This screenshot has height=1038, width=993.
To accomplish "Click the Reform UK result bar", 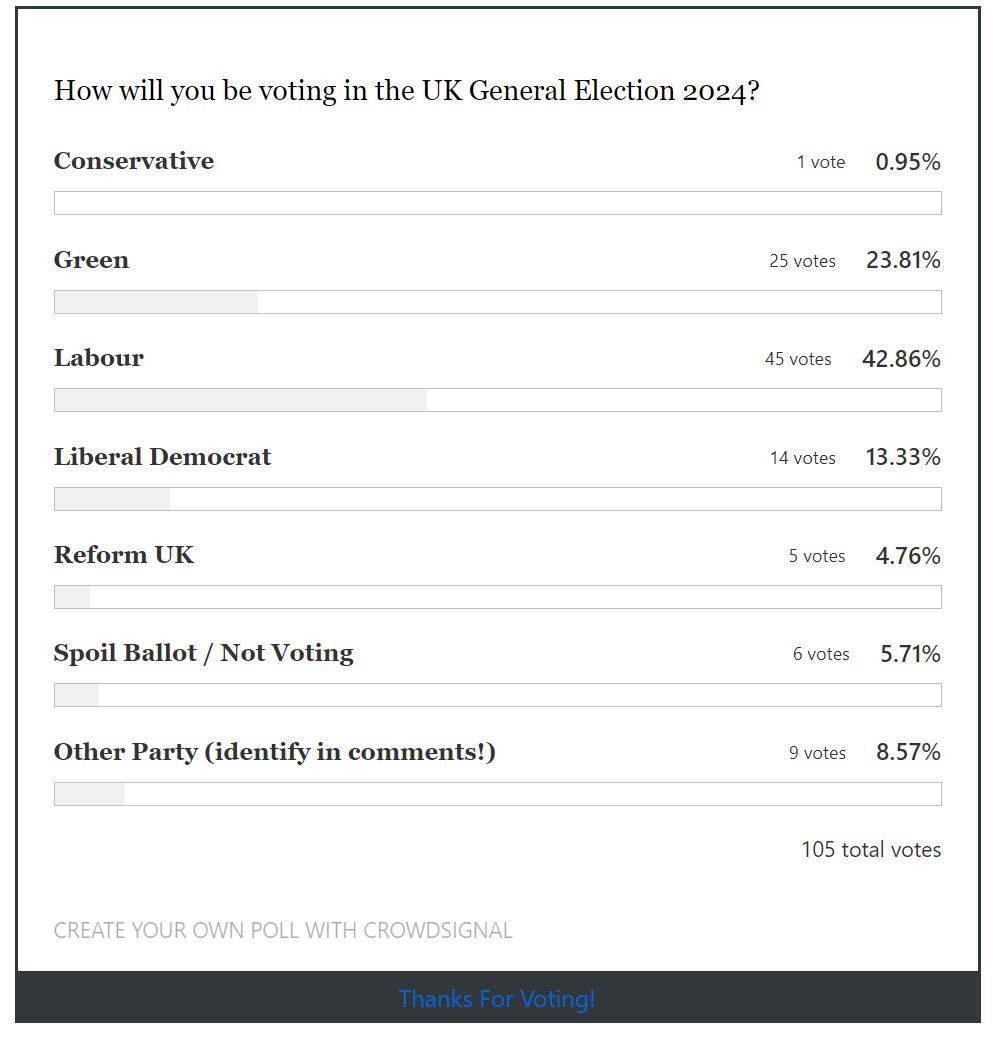I will [x=497, y=597].
